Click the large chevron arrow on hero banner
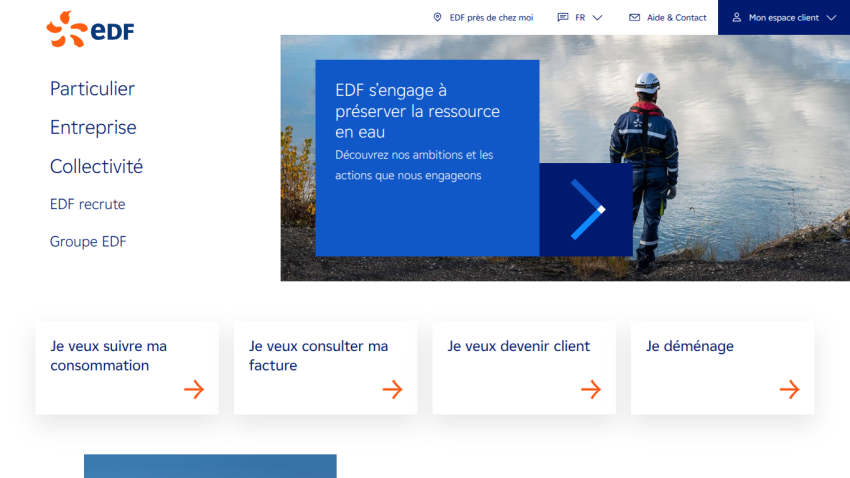 (x=587, y=210)
